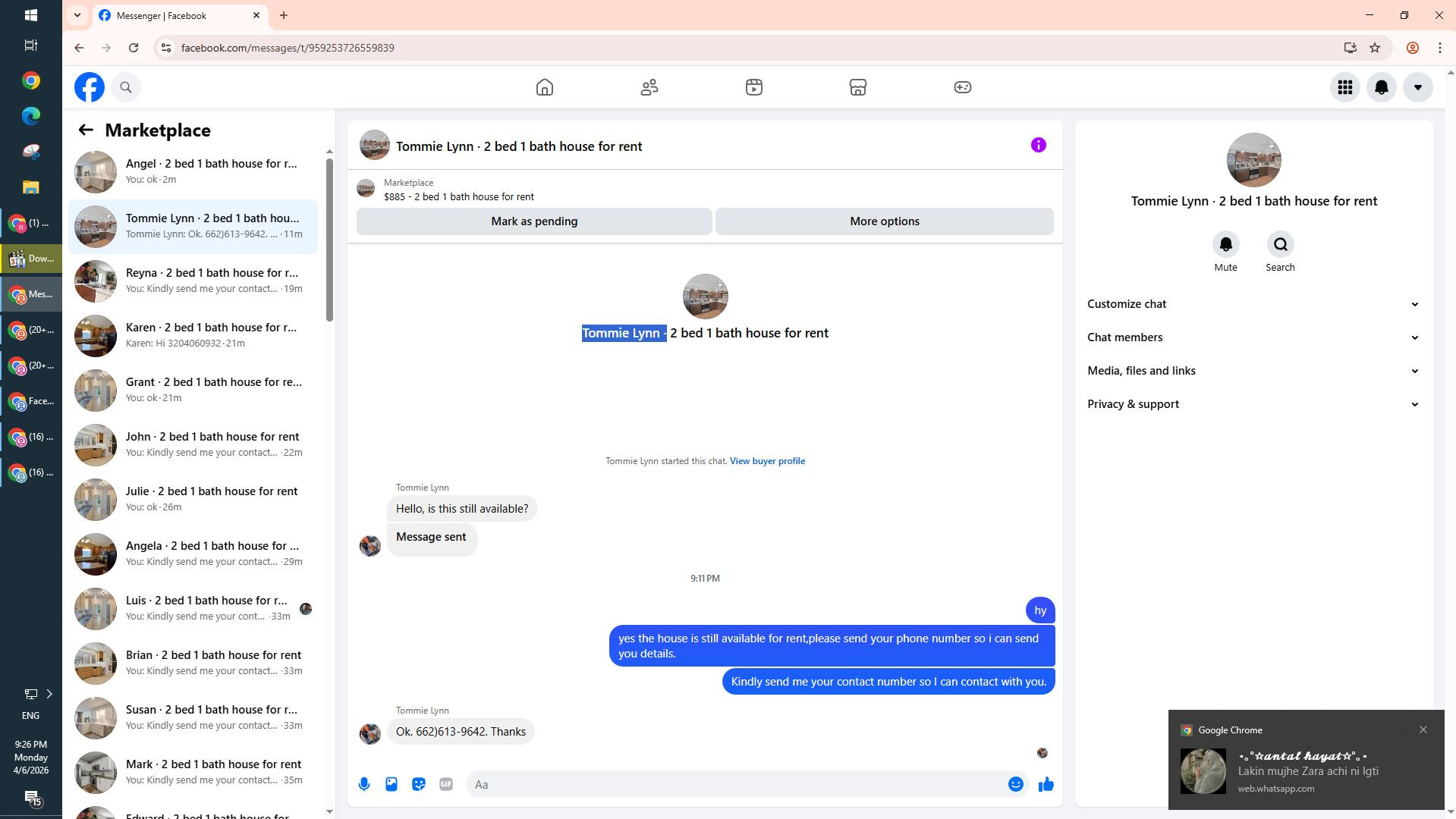Open Chrome profile avatar icon
Image resolution: width=1456 pixels, height=819 pixels.
pyautogui.click(x=1413, y=48)
